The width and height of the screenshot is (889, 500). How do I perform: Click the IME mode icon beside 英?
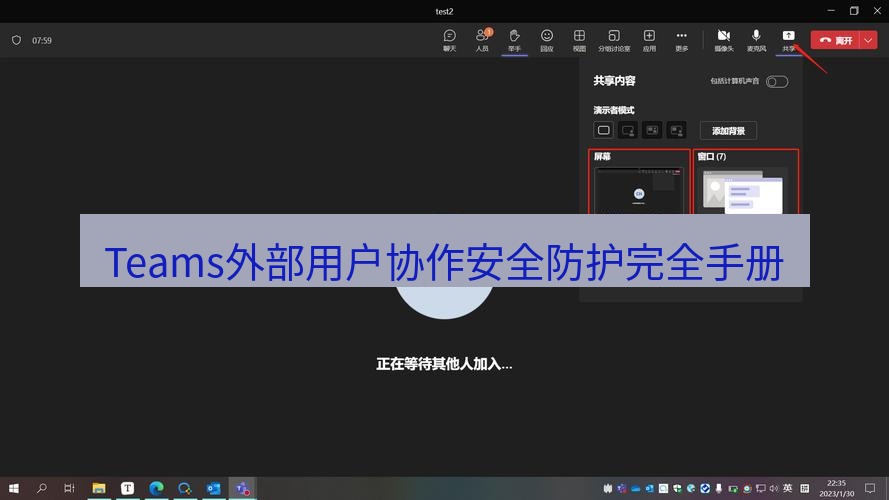805,488
